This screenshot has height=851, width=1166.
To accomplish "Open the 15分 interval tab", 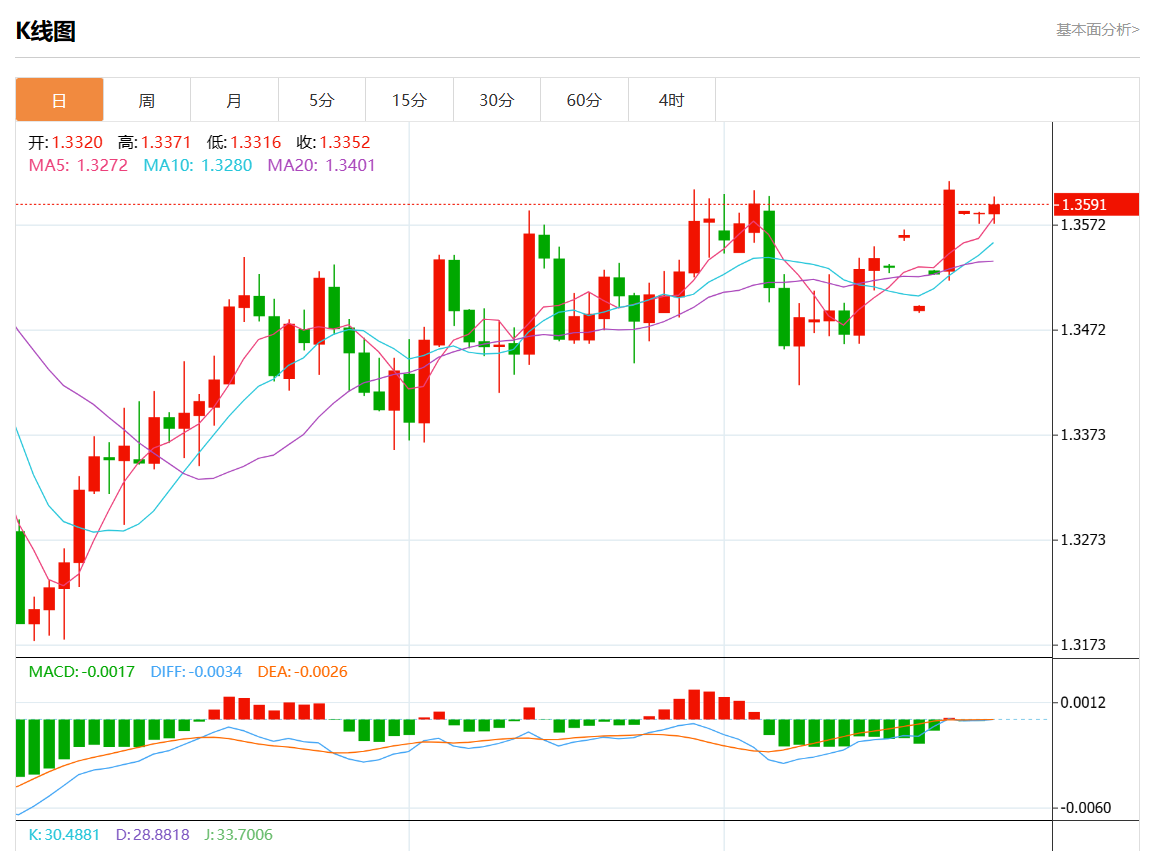I will tap(409, 100).
